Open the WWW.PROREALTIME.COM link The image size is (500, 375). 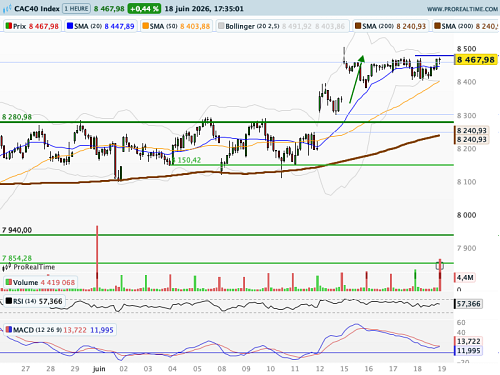462,9
